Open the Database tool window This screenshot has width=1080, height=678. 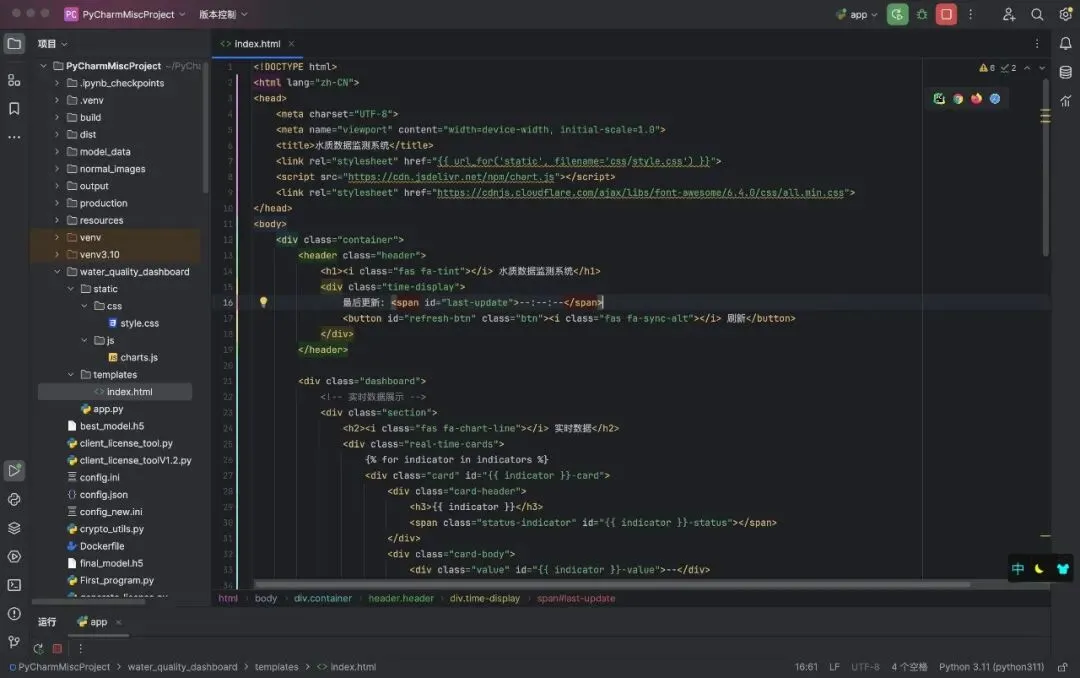click(x=1066, y=72)
